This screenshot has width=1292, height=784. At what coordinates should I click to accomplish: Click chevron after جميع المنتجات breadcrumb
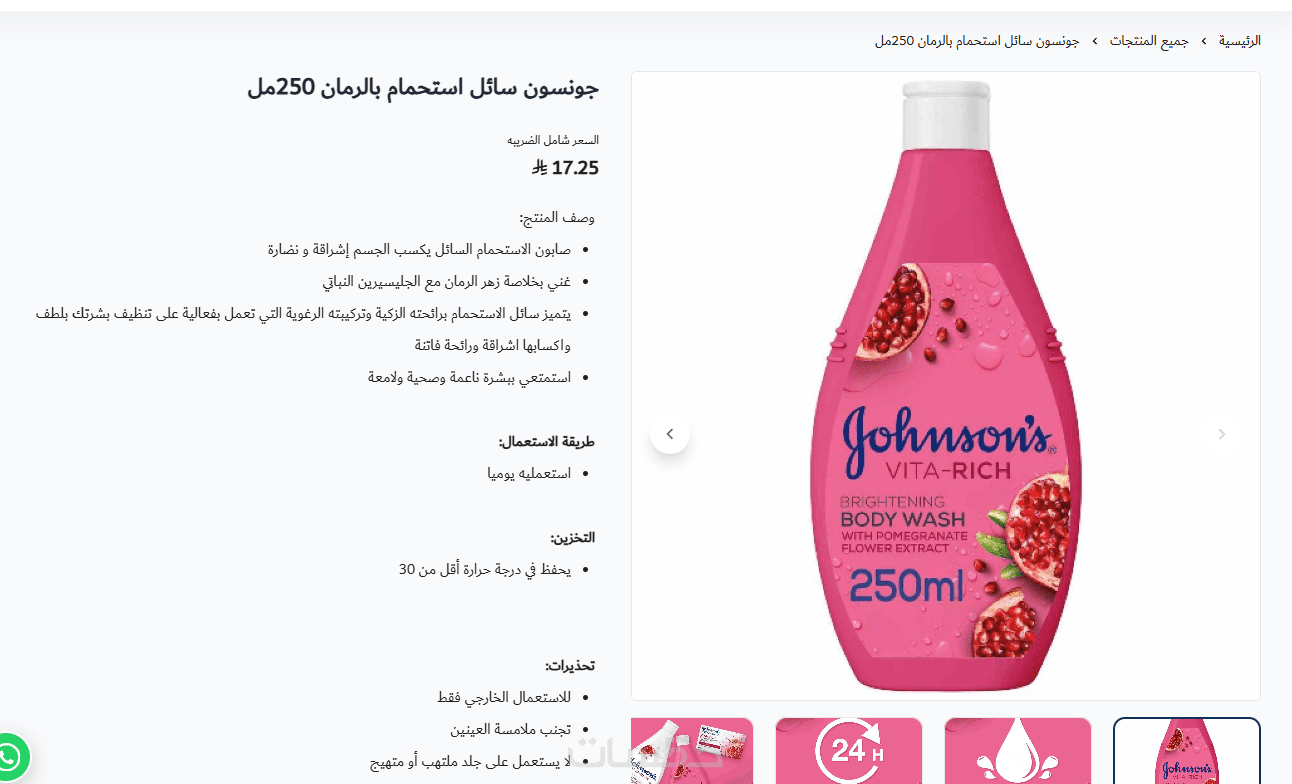[x=1095, y=41]
